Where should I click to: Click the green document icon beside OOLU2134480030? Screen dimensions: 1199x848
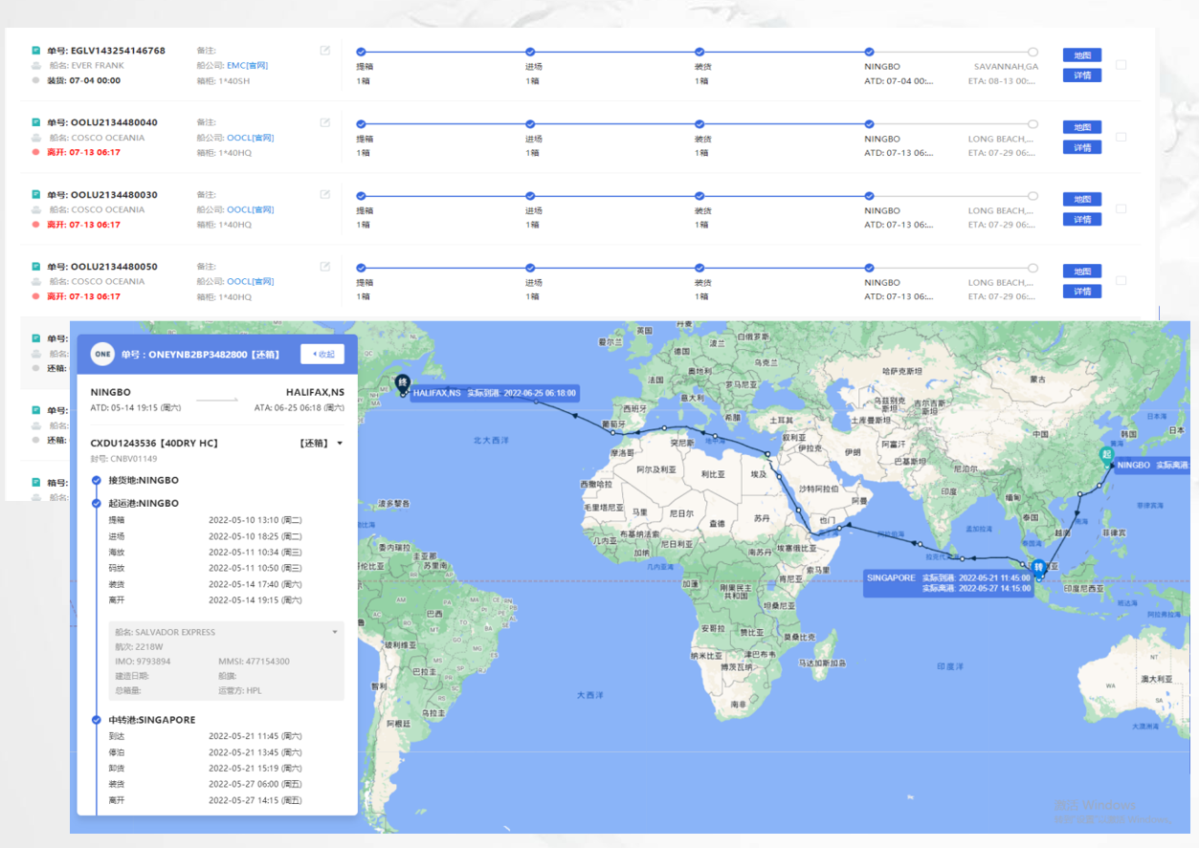(x=36, y=195)
